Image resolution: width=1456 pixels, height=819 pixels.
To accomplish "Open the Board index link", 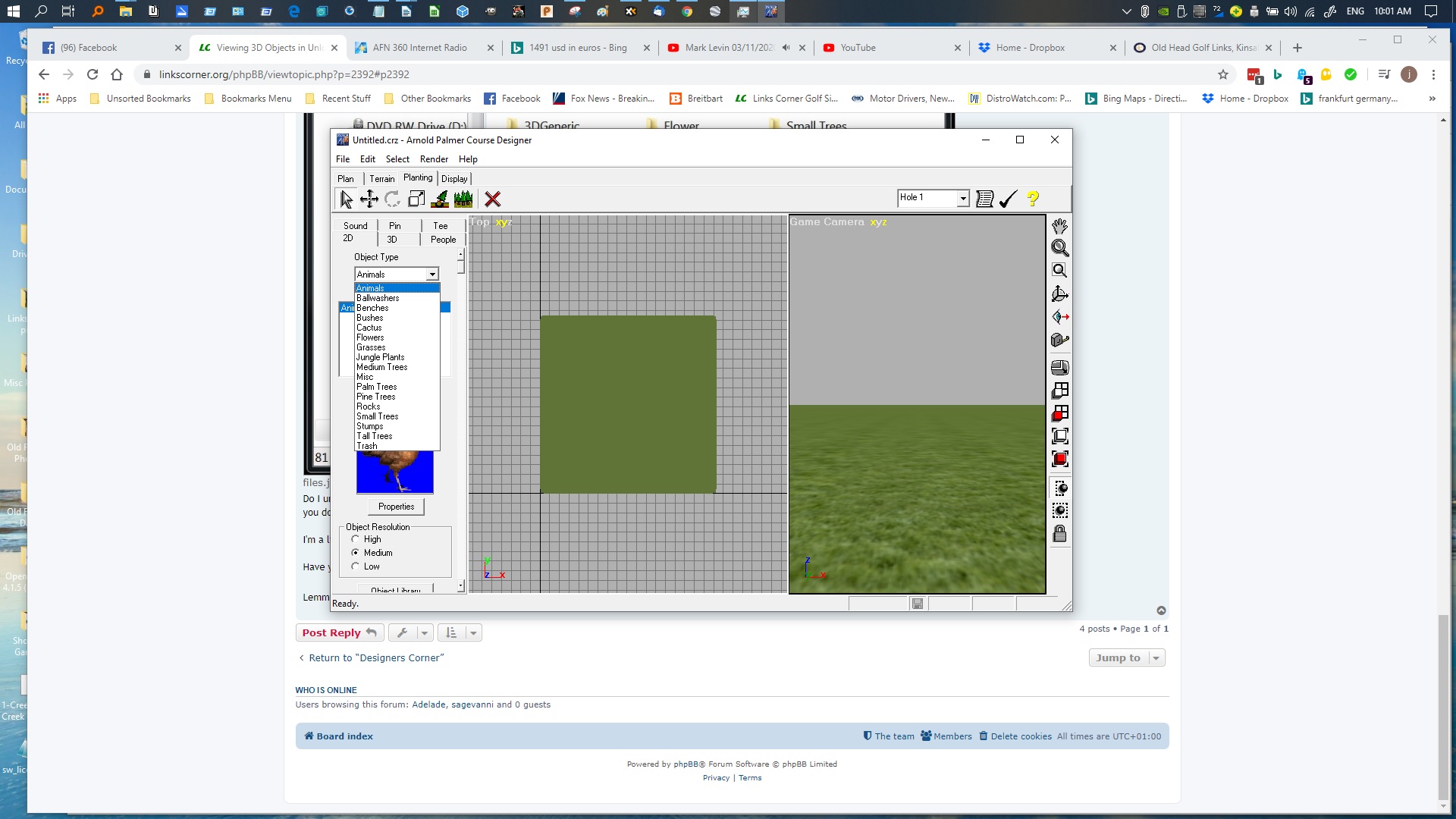I will [x=338, y=736].
